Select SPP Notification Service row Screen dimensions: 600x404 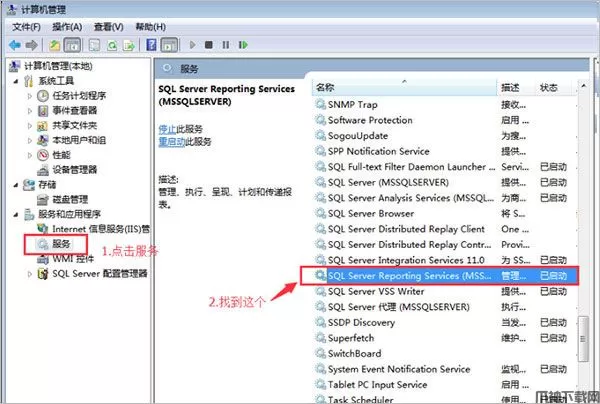(445, 152)
